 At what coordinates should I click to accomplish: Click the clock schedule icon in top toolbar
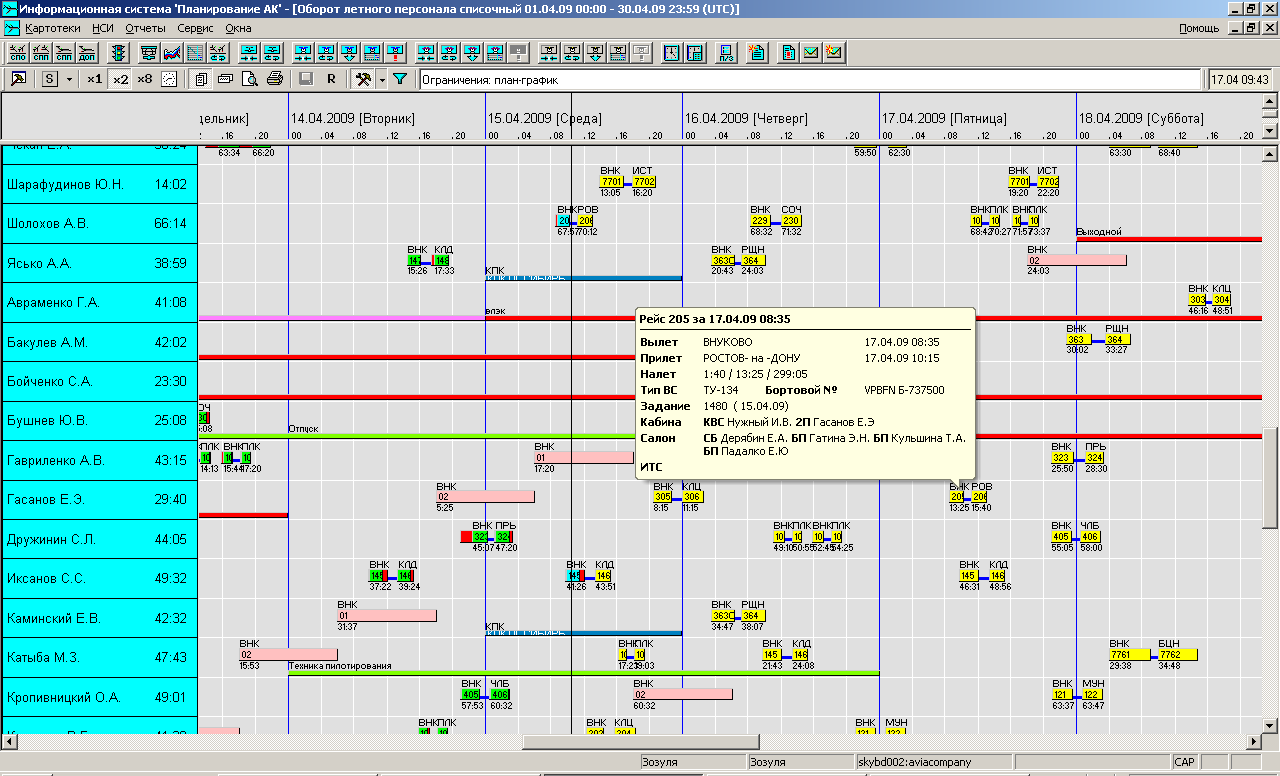(671, 52)
